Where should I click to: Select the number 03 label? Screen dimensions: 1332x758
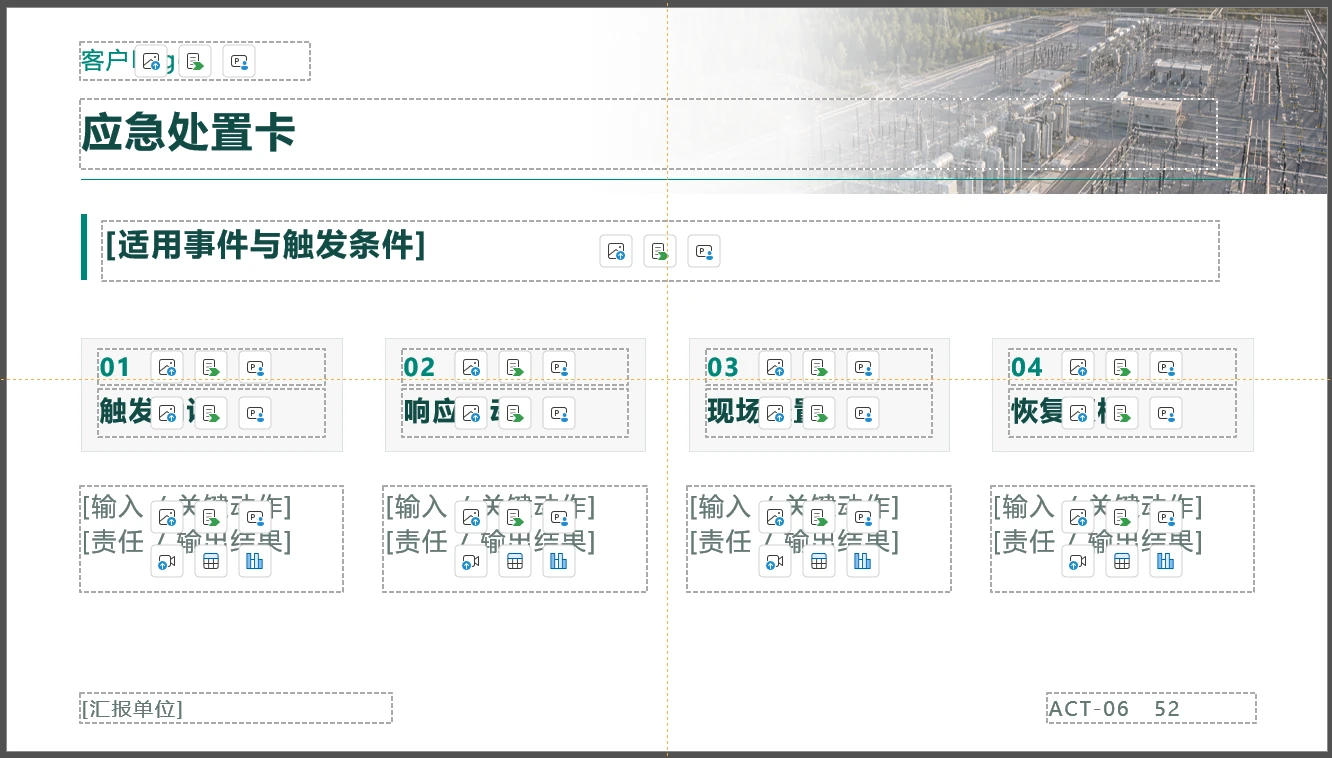point(723,367)
